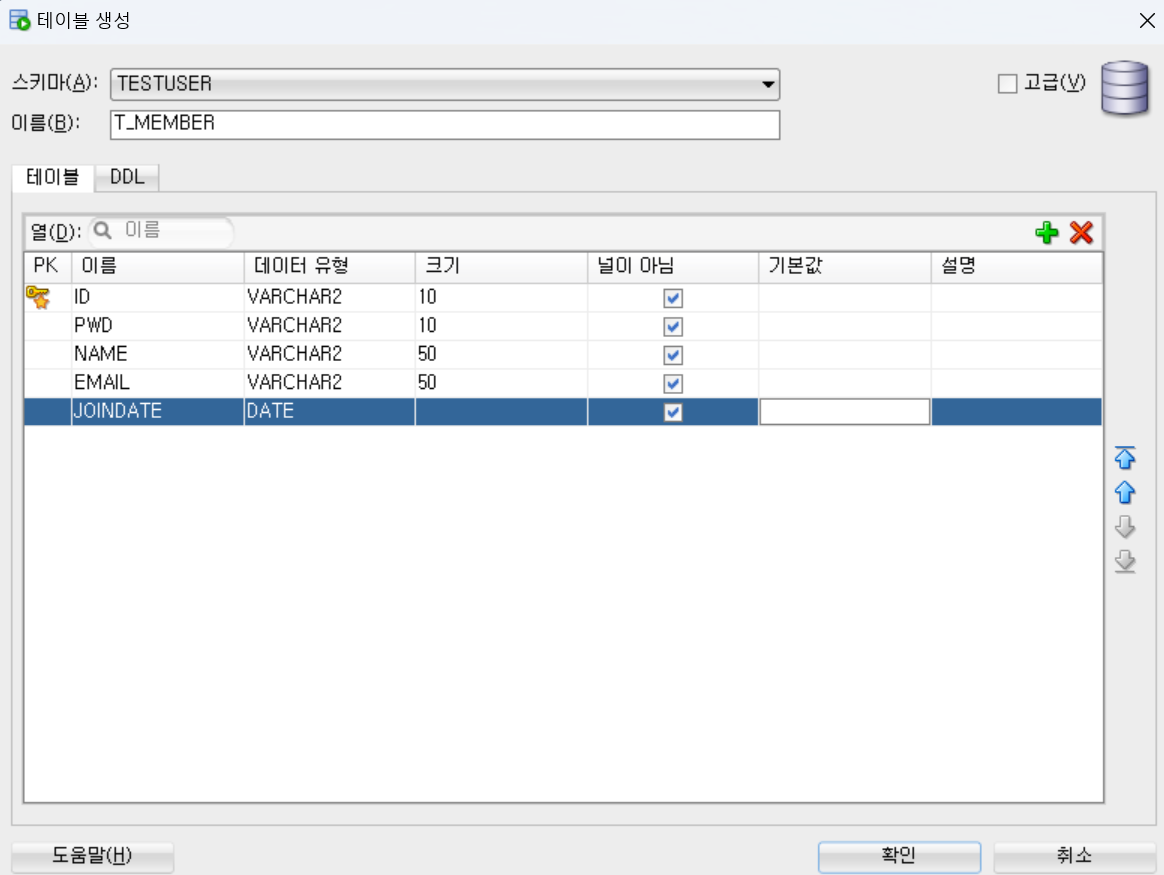Click the 기본값 column header
1164x875 pixels.
click(845, 266)
